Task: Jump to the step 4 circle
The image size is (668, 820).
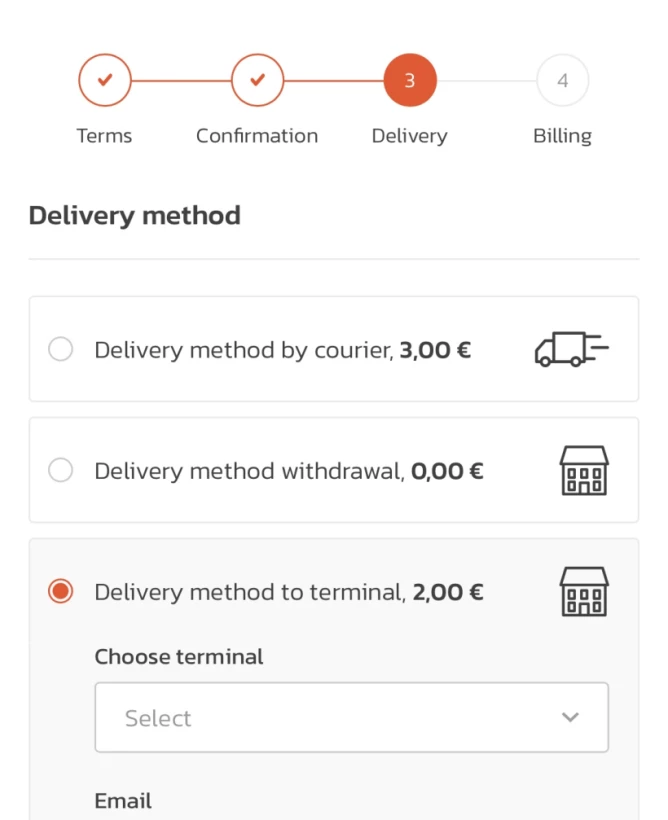Action: [x=562, y=80]
